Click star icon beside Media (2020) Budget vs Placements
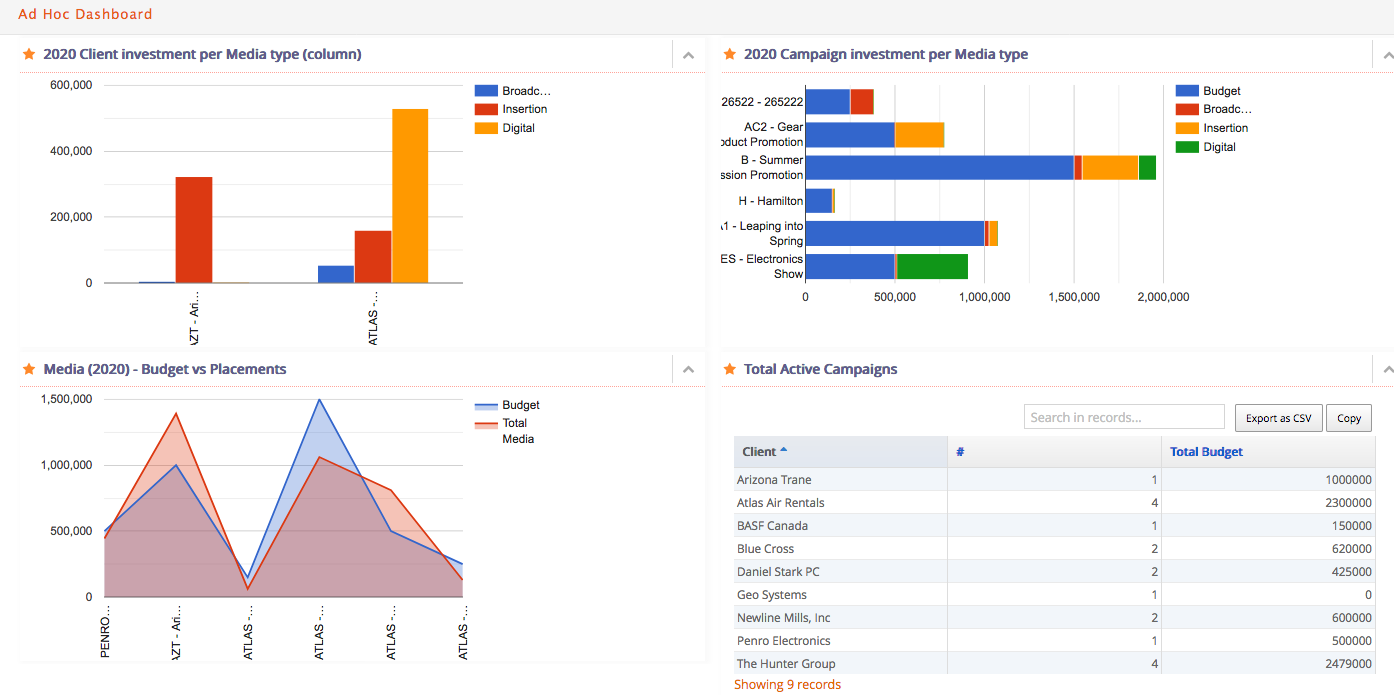 click(x=29, y=369)
